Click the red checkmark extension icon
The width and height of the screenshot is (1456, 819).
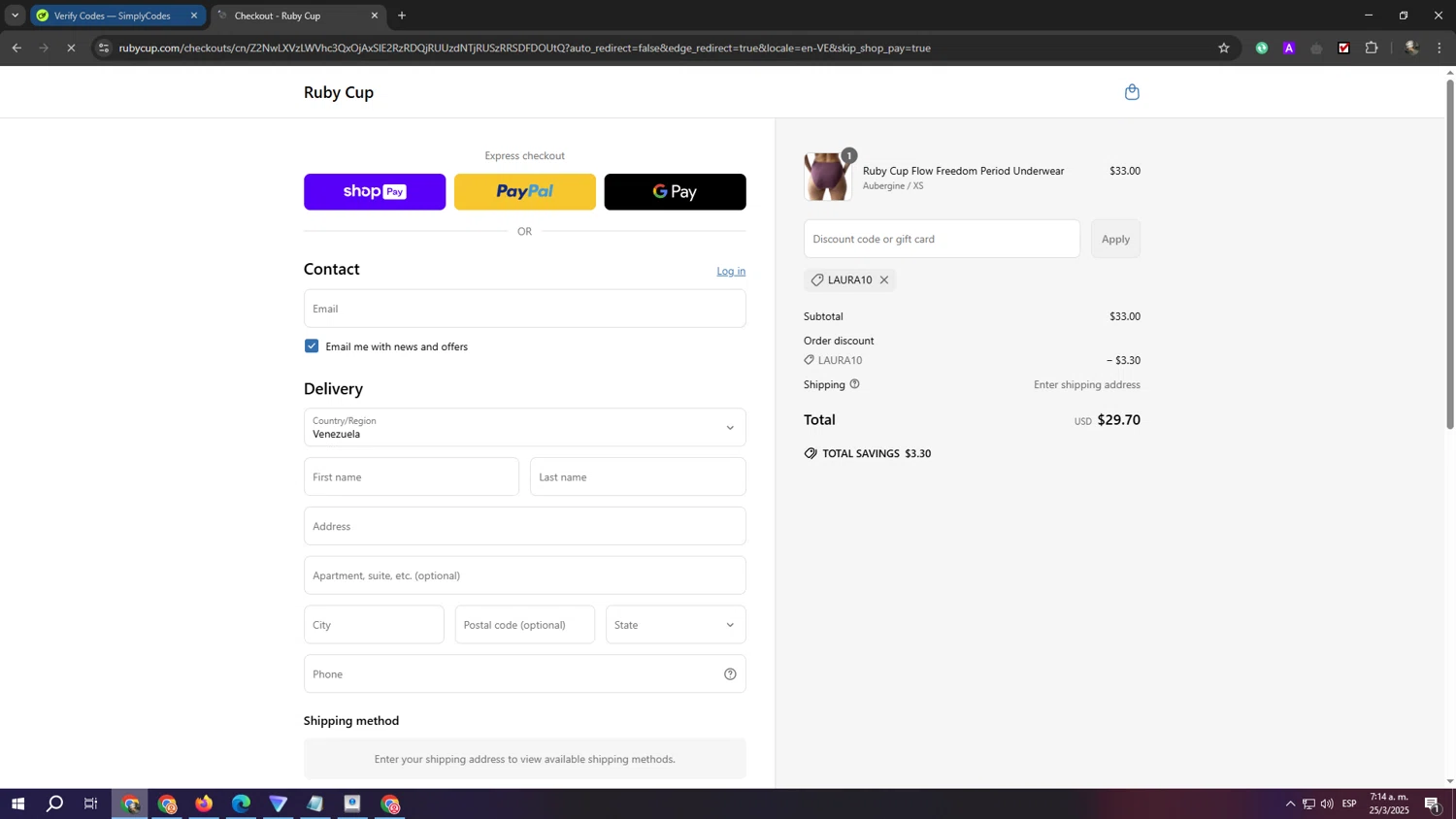click(1344, 48)
